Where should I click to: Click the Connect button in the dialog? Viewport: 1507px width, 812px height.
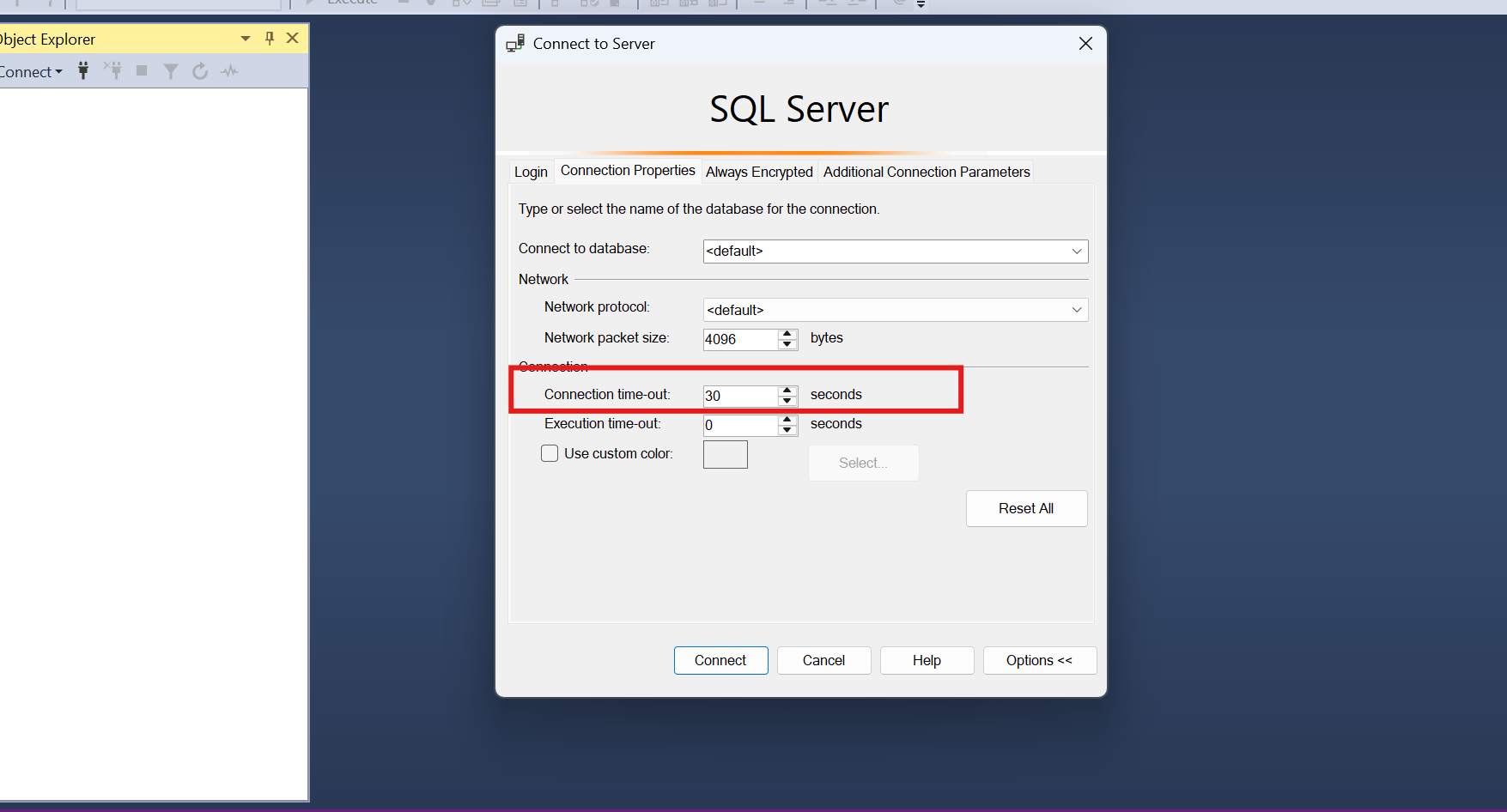[x=720, y=660]
